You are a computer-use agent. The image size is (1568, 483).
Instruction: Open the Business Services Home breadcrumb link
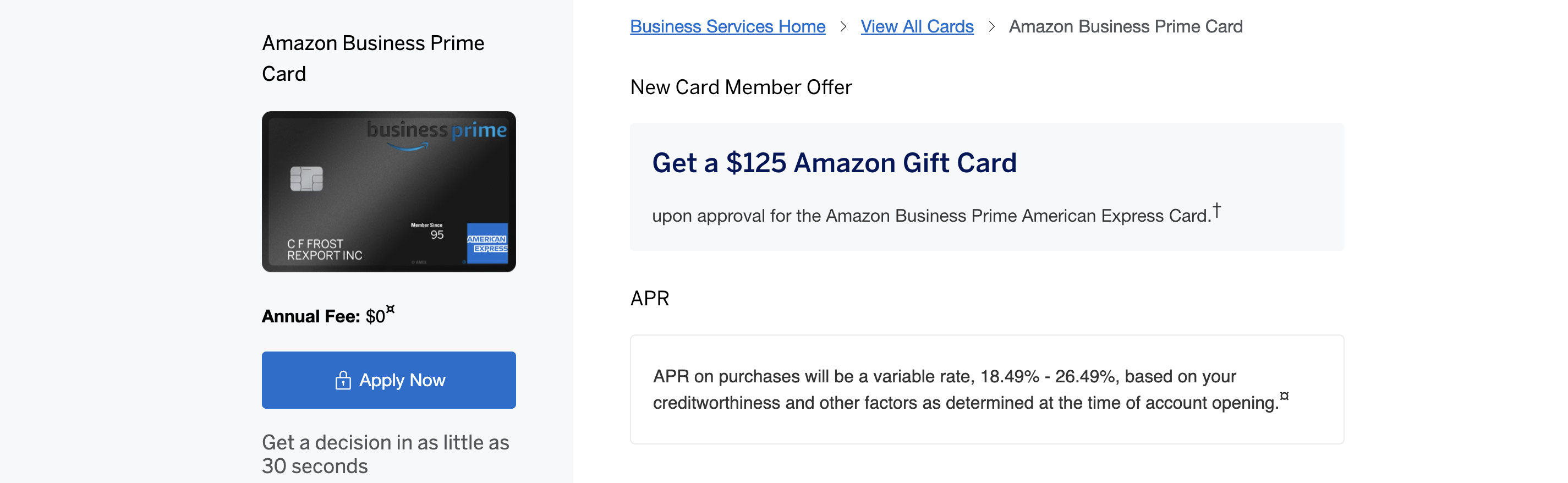[x=727, y=27]
